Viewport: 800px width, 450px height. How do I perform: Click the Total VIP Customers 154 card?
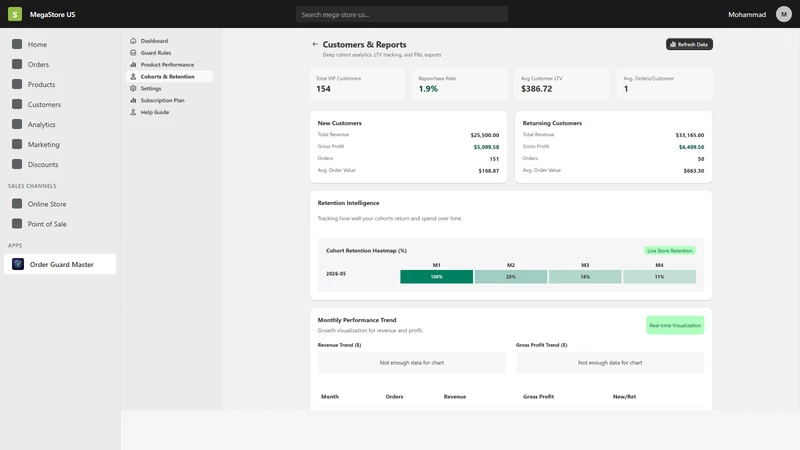pos(357,84)
